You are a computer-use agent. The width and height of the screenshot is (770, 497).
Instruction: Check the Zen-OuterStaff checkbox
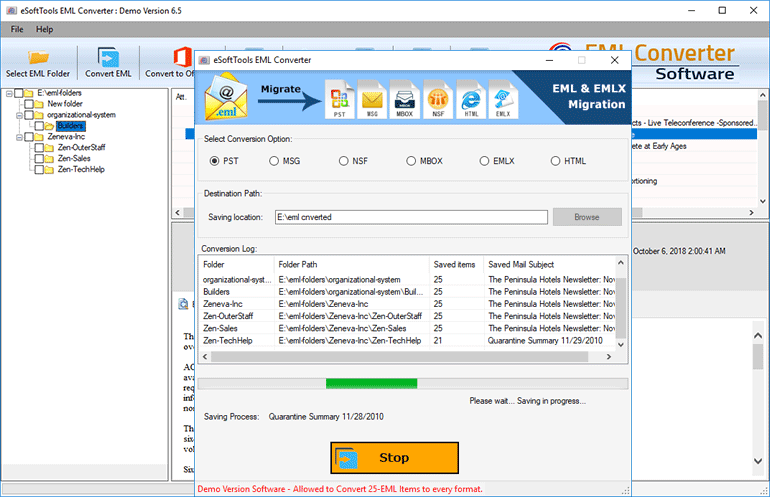click(x=39, y=147)
